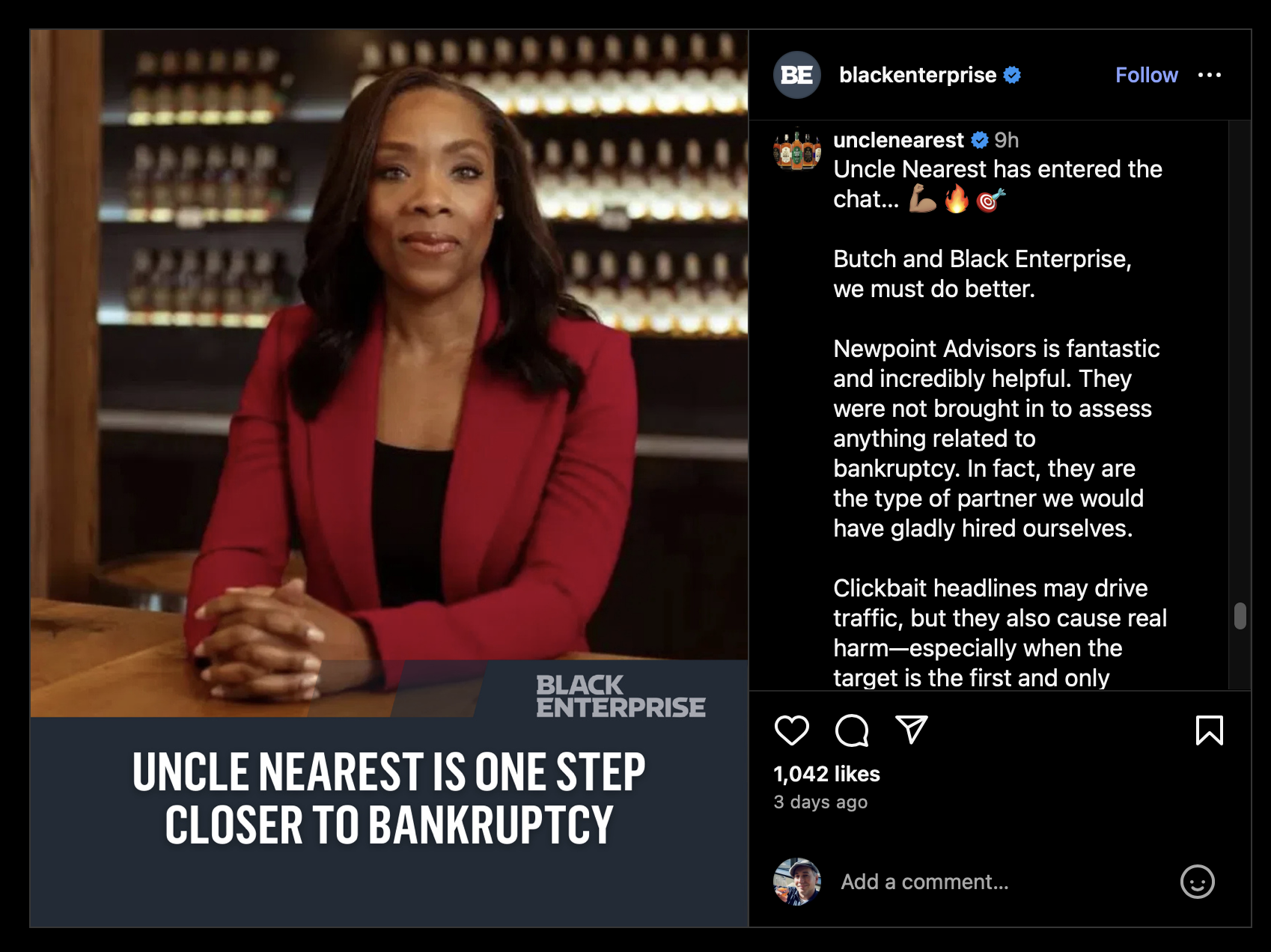Image resolution: width=1271 pixels, height=952 pixels.
Task: Click the comments scrollbar thumb
Action: click(x=1240, y=616)
